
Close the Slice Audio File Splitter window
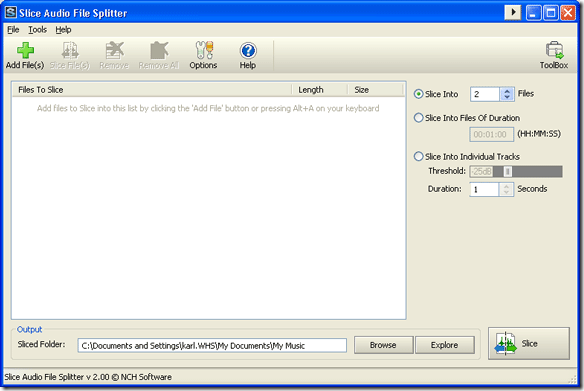pyautogui.click(x=568, y=13)
